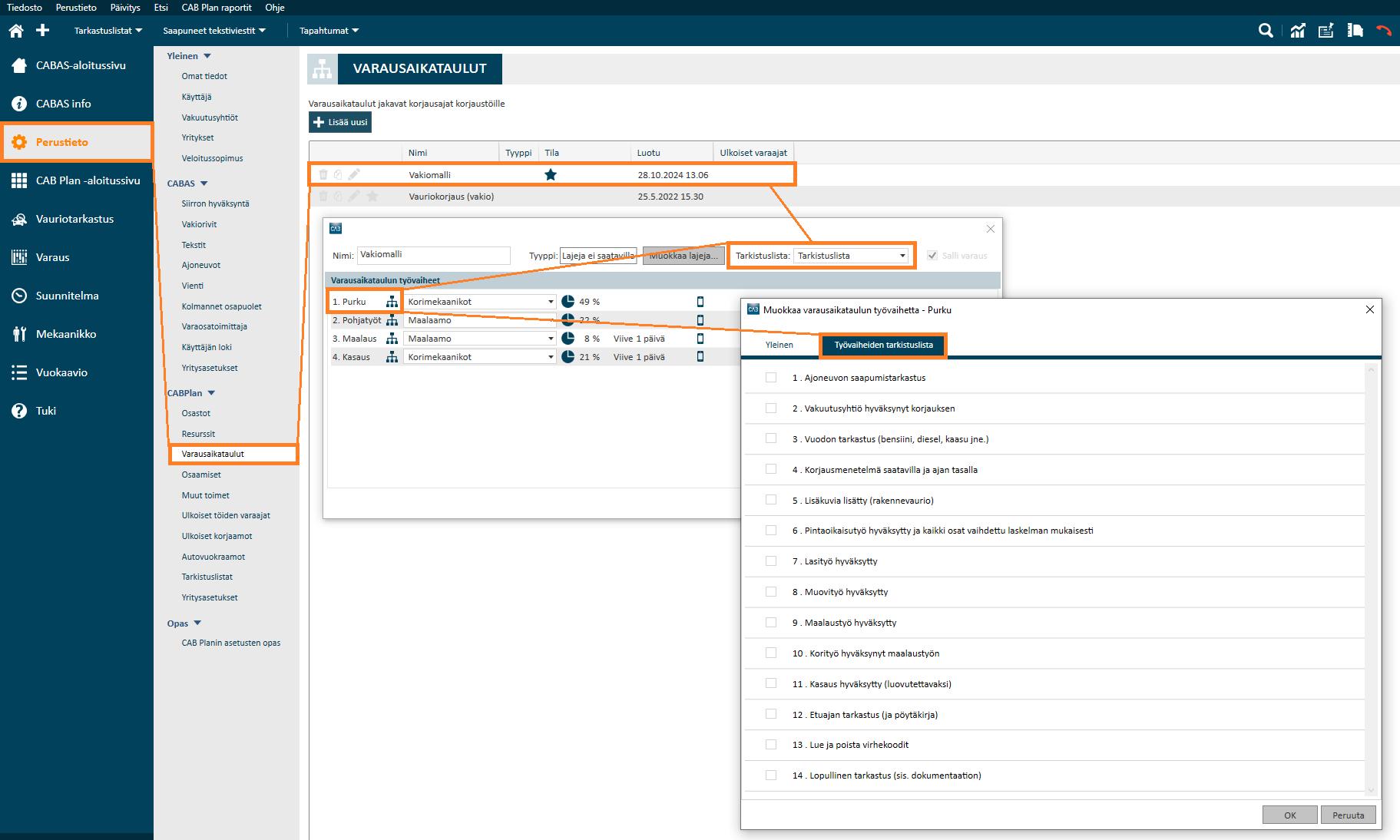The image size is (1400, 840).
Task: Open Resurssit in settings tree
Action: point(198,434)
